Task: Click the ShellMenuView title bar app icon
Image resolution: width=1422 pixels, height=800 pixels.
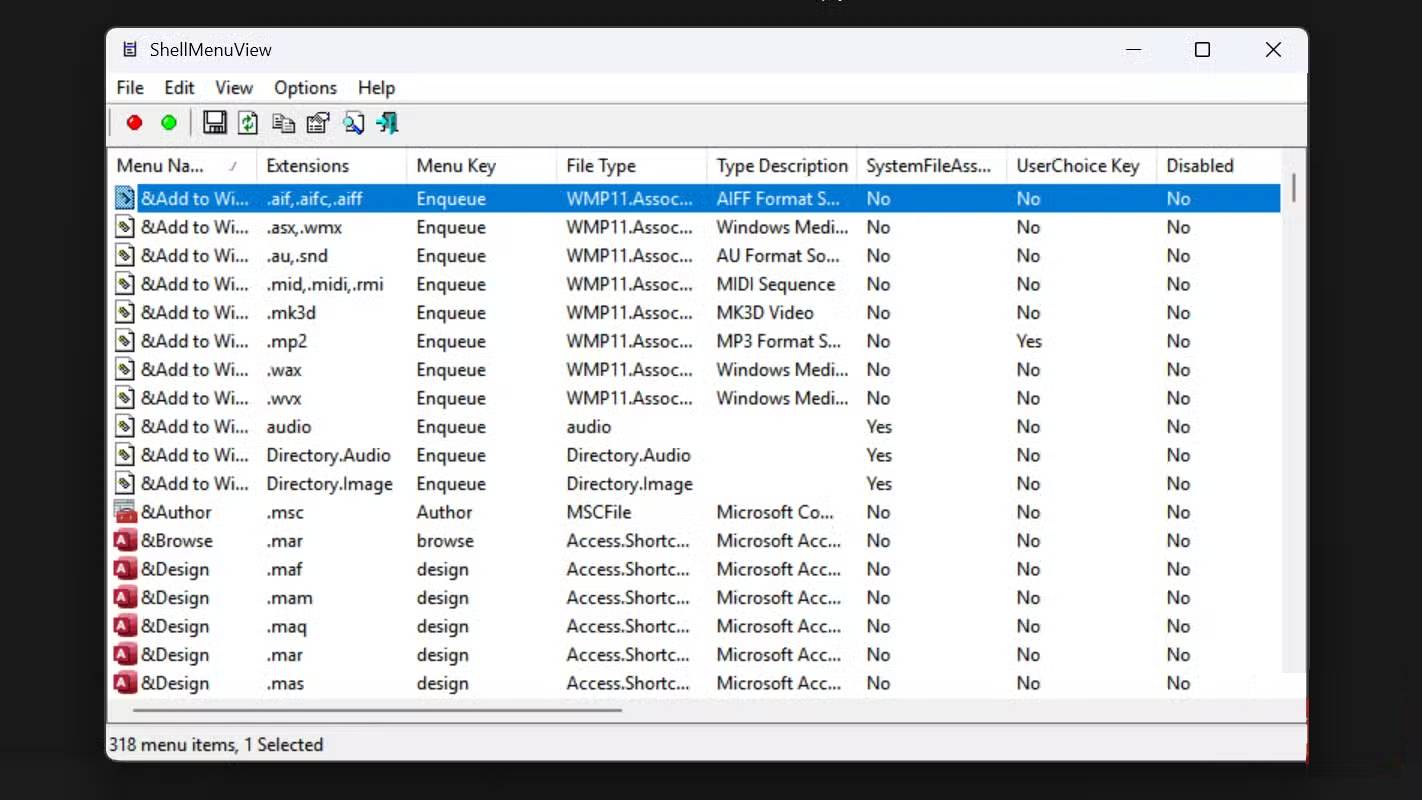Action: point(130,49)
